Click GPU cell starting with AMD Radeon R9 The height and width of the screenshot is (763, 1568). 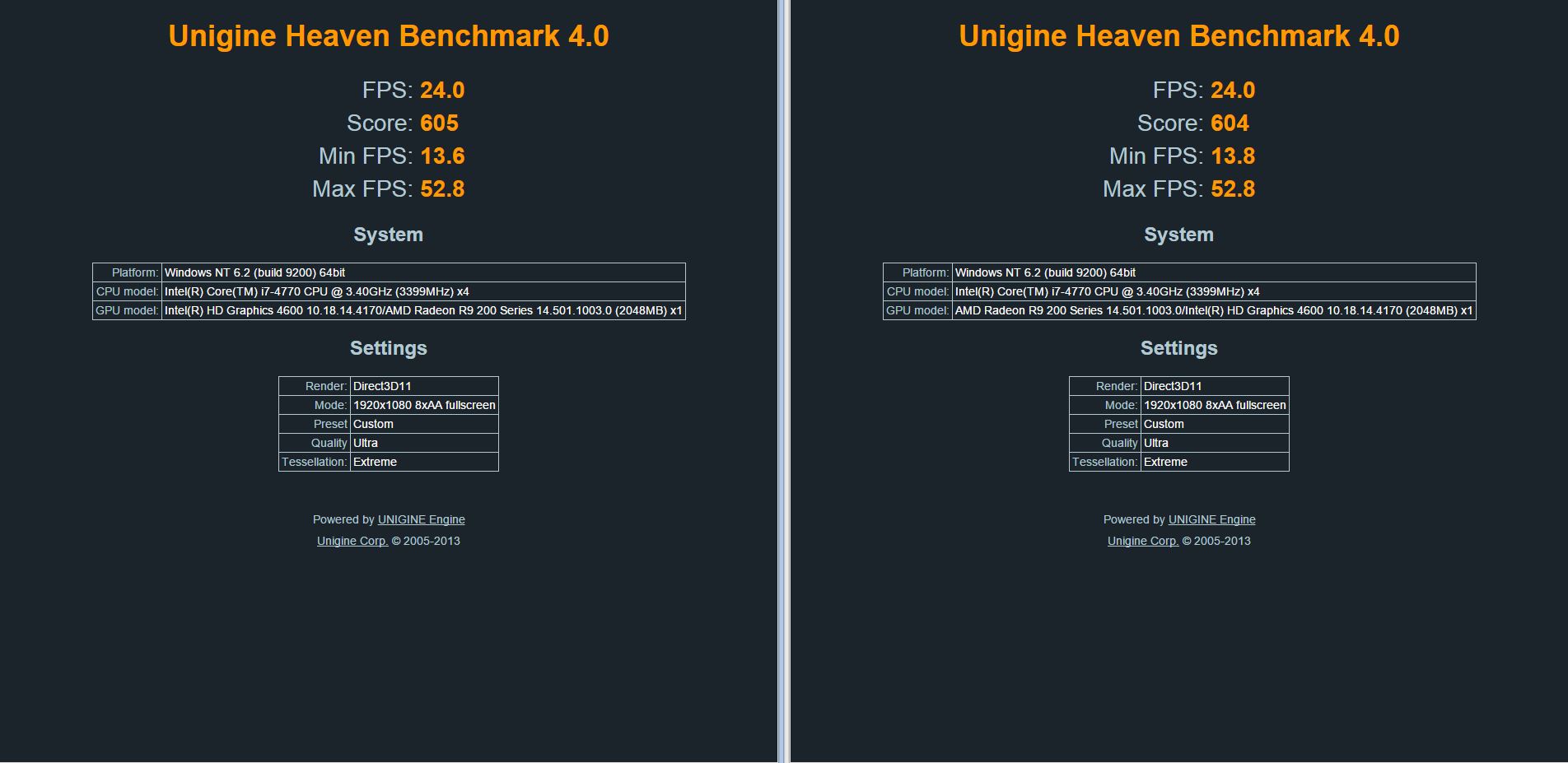coord(1214,310)
